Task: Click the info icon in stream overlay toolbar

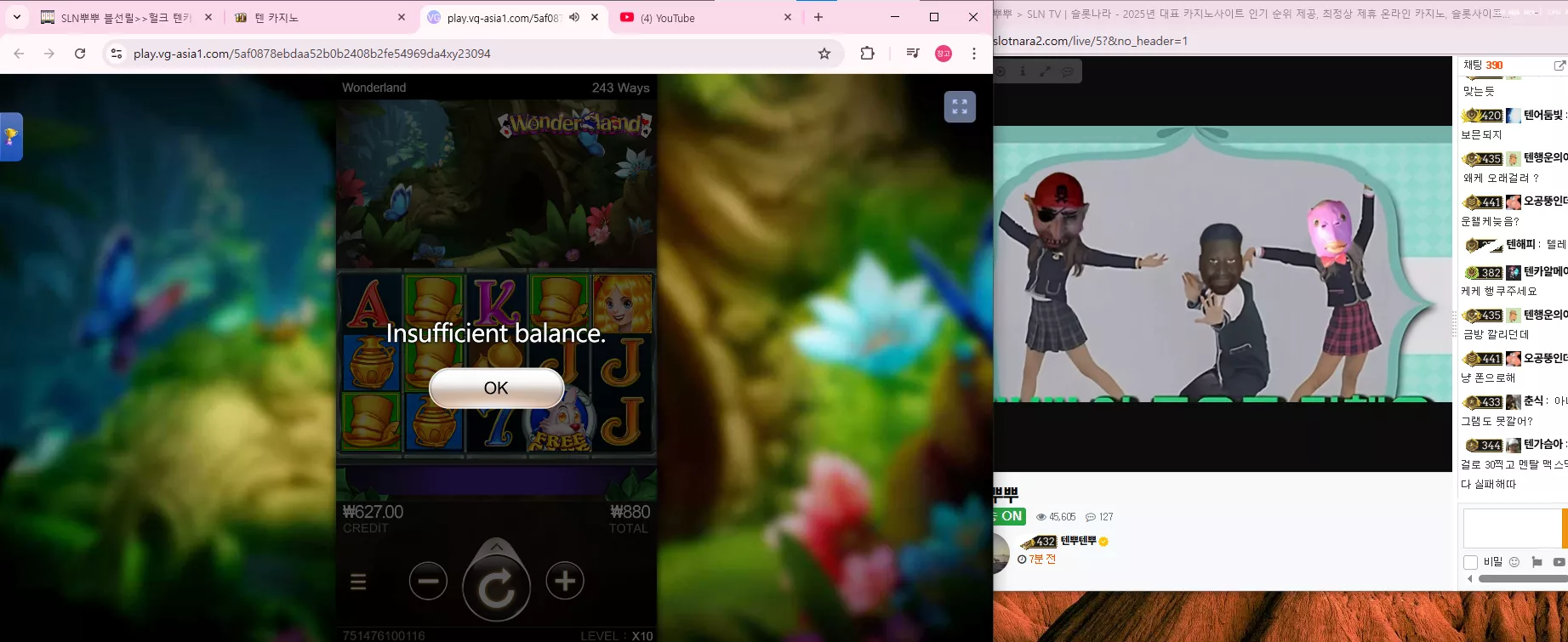Action: pos(1023,71)
